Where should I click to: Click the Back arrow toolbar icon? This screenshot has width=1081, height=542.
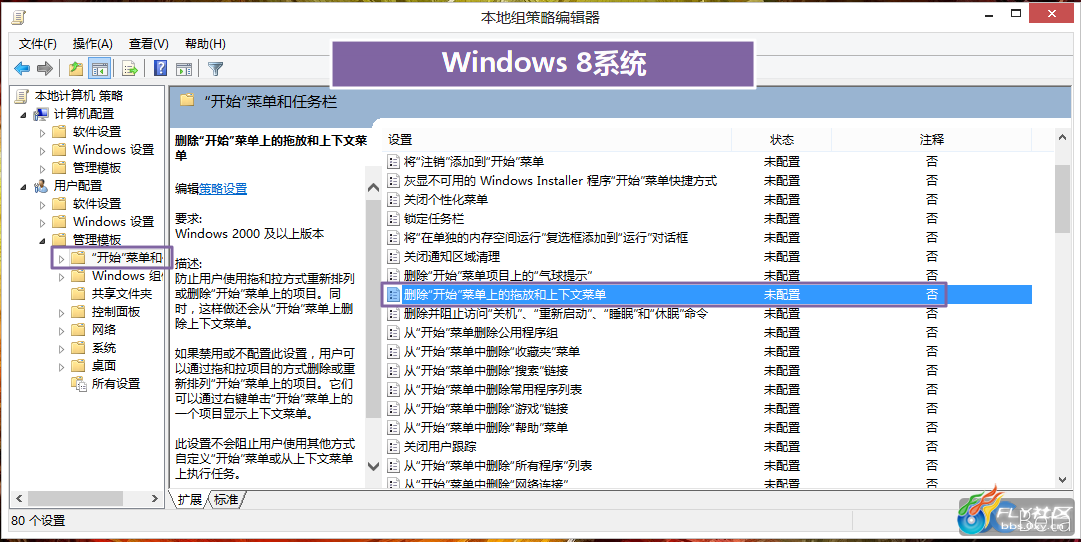click(x=22, y=68)
